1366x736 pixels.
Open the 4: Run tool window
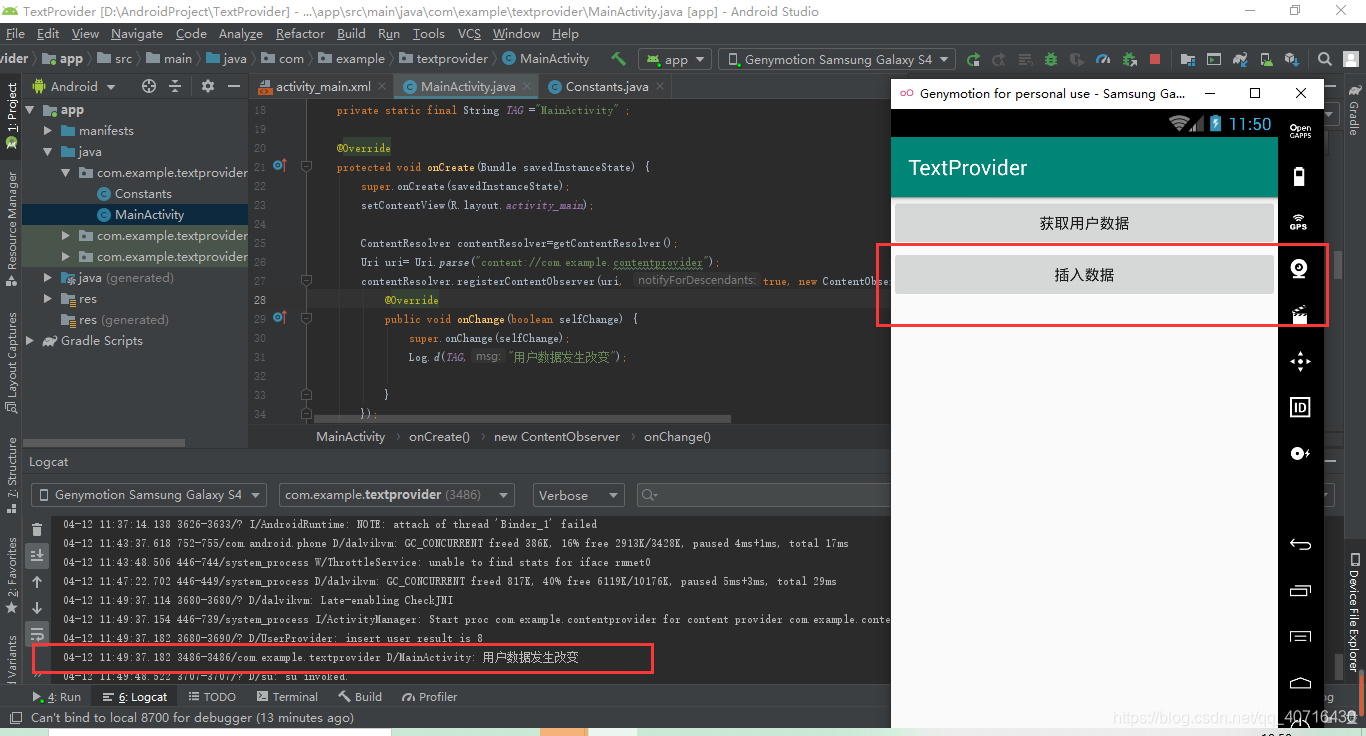(57, 697)
